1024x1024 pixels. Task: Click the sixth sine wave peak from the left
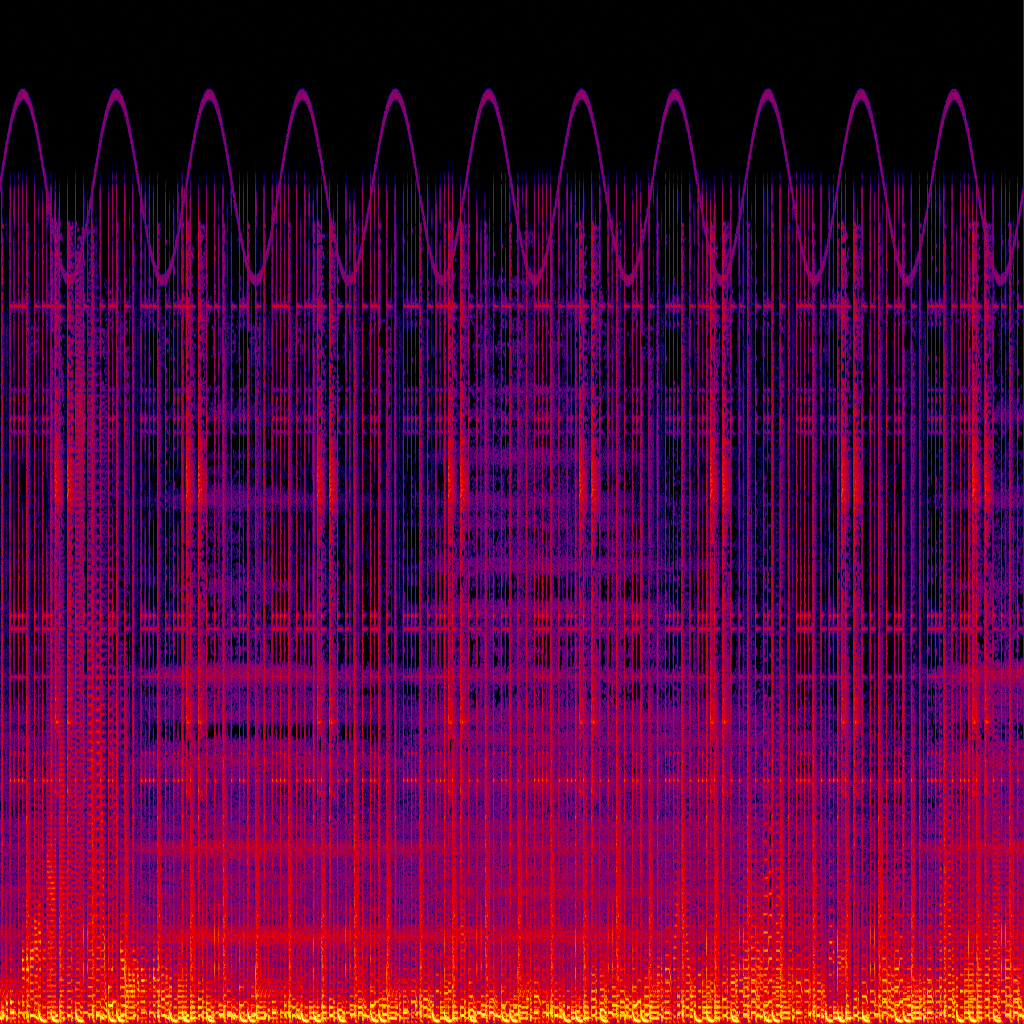pyautogui.click(x=488, y=94)
